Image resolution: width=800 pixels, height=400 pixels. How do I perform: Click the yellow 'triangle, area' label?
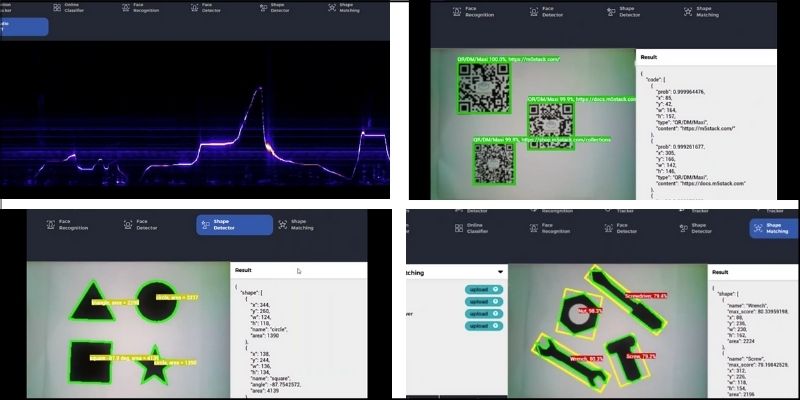pos(115,303)
